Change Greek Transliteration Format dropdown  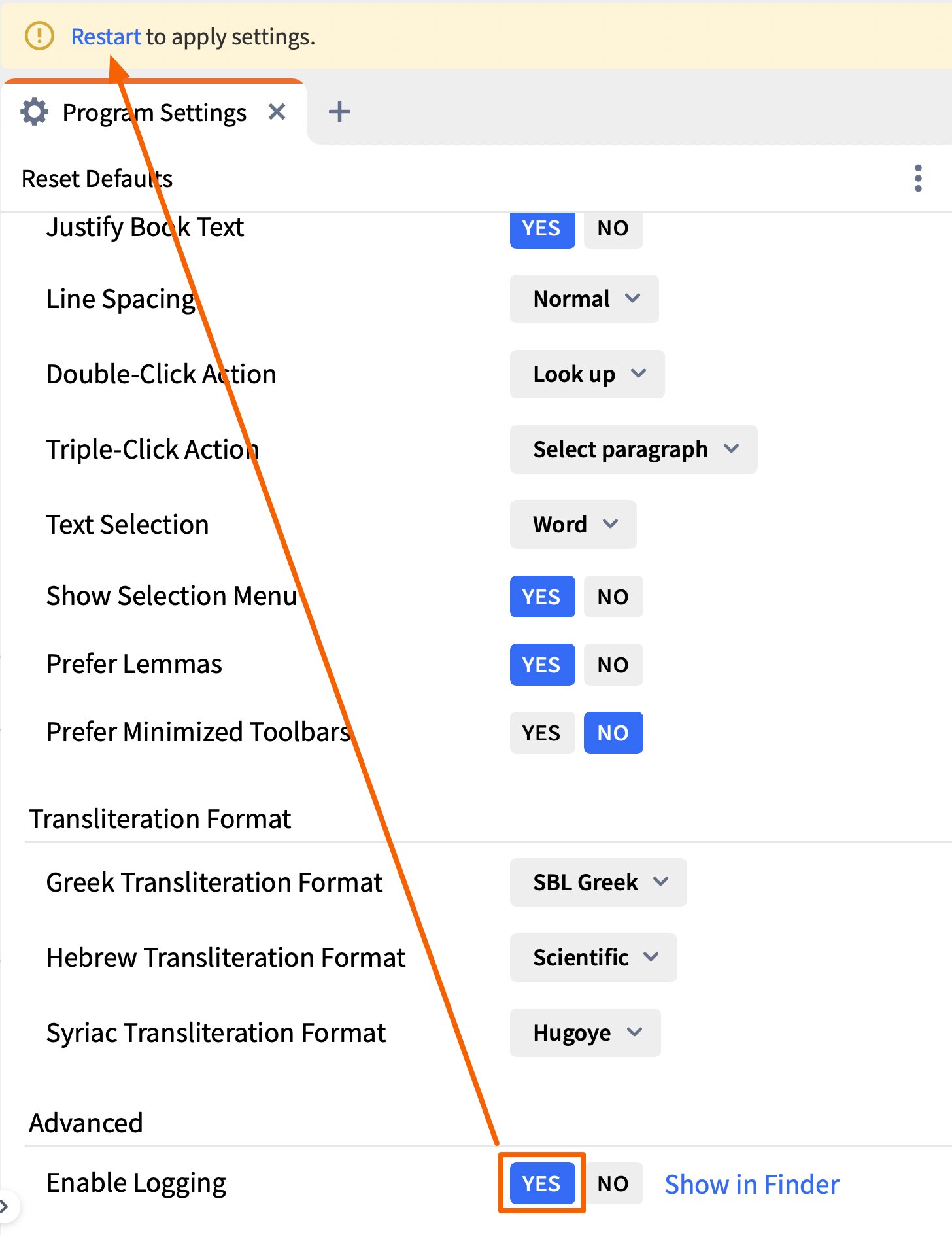click(x=598, y=882)
